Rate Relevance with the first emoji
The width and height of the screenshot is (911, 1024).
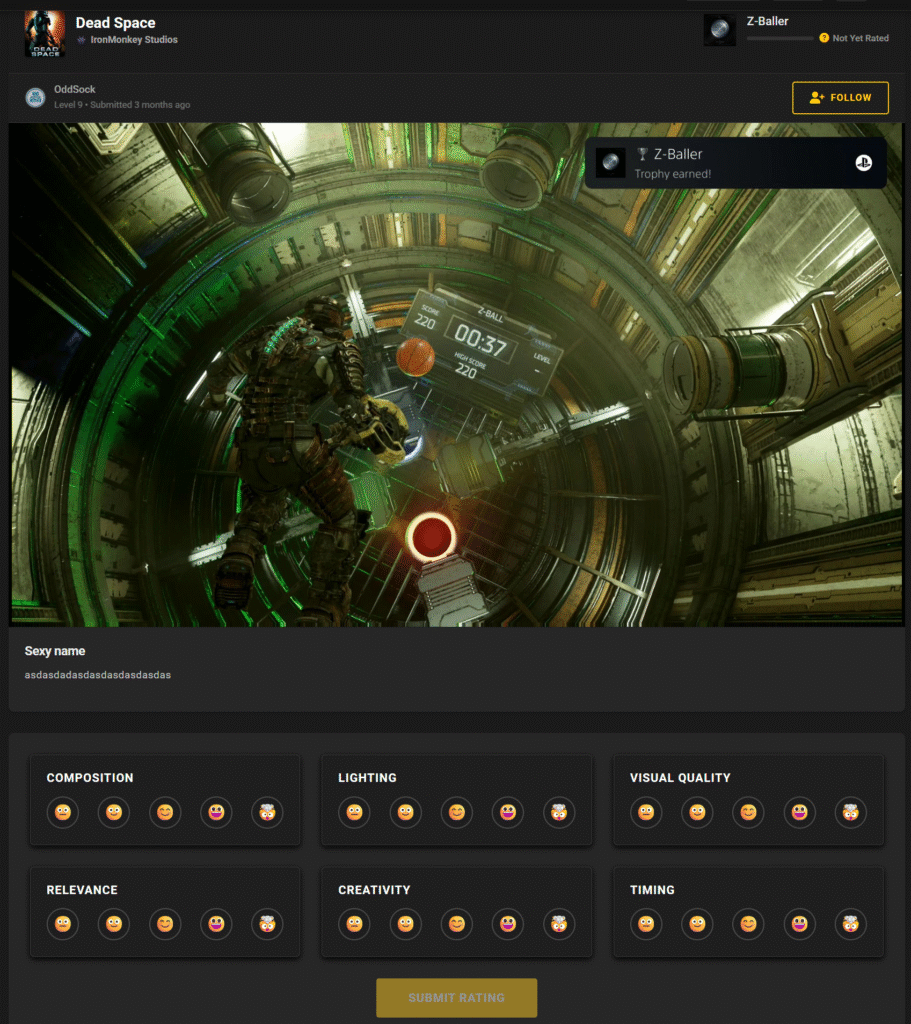[63, 924]
